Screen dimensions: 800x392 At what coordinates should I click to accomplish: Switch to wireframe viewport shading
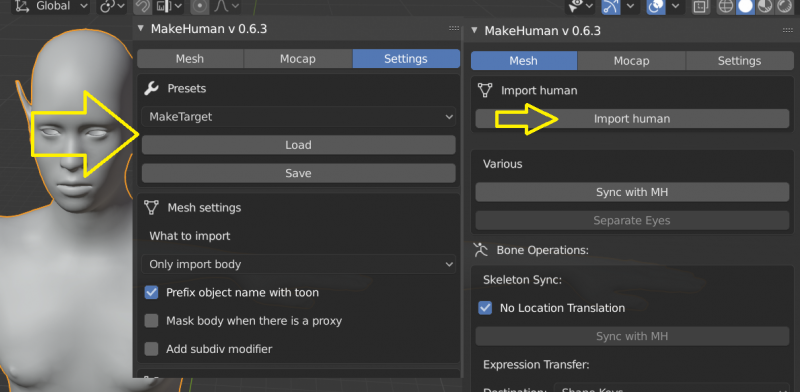tap(726, 7)
